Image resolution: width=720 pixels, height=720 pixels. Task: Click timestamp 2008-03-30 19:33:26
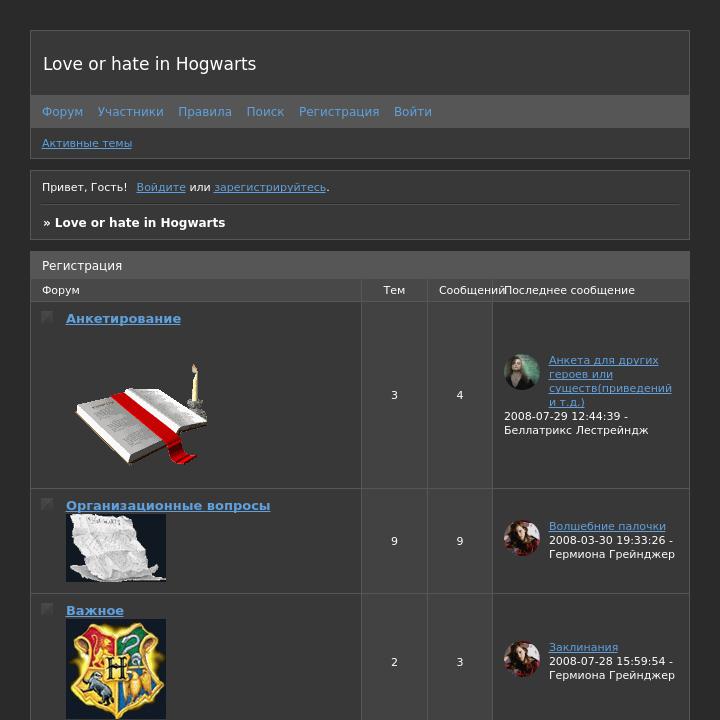click(x=607, y=540)
